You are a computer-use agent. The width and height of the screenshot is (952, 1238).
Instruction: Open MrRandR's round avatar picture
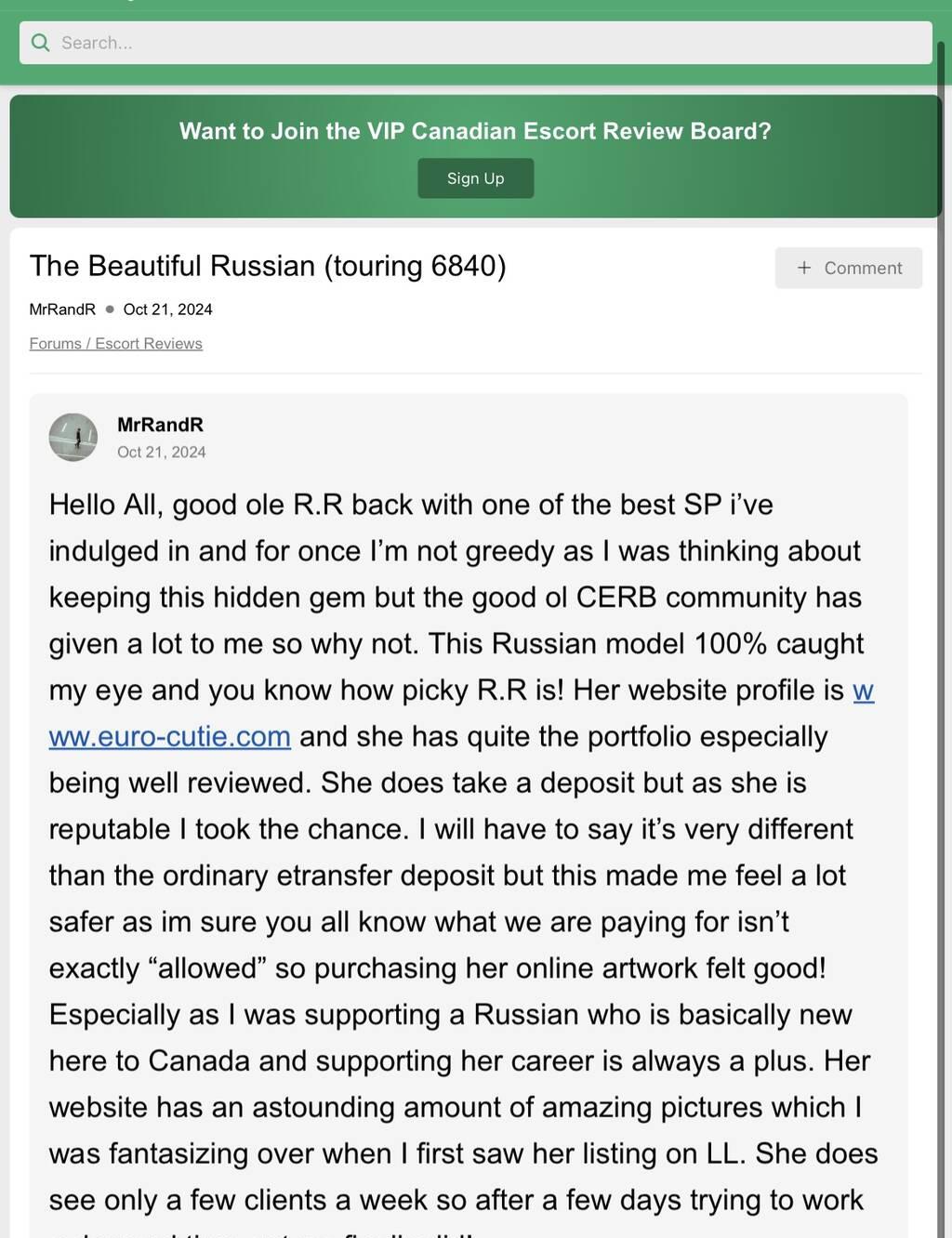(73, 438)
